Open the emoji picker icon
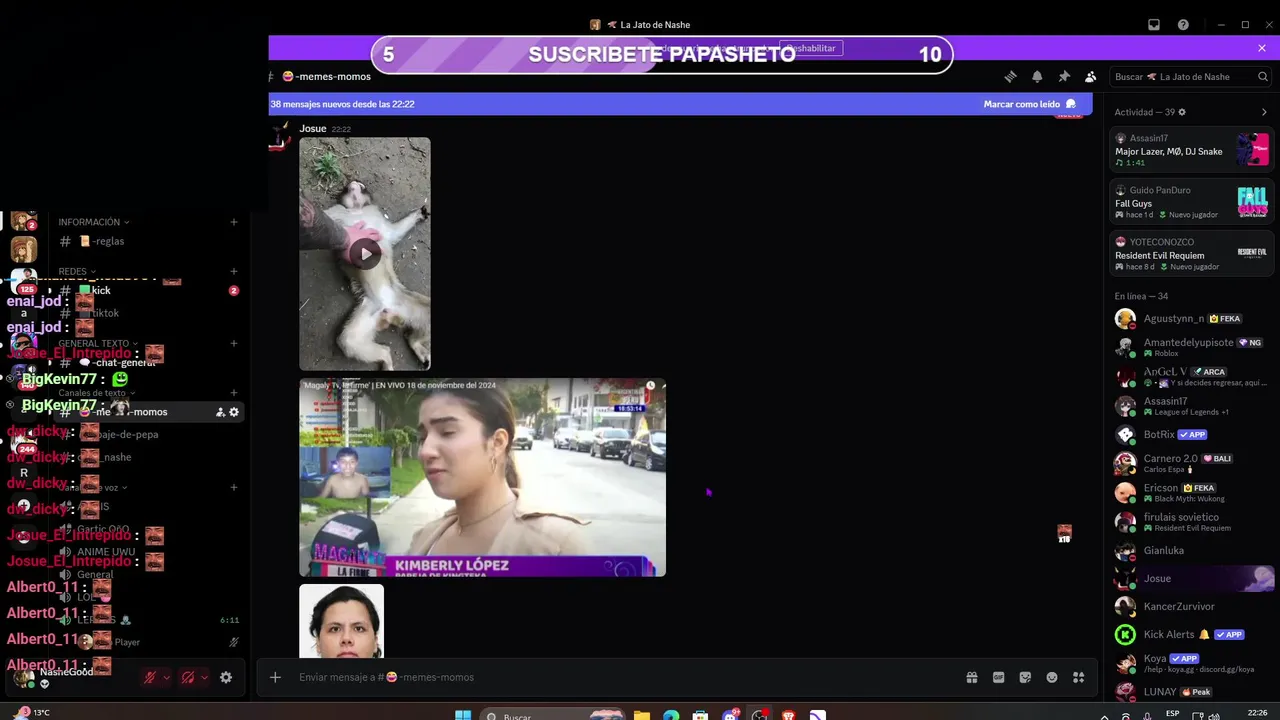This screenshot has width=1280, height=720. click(1052, 677)
